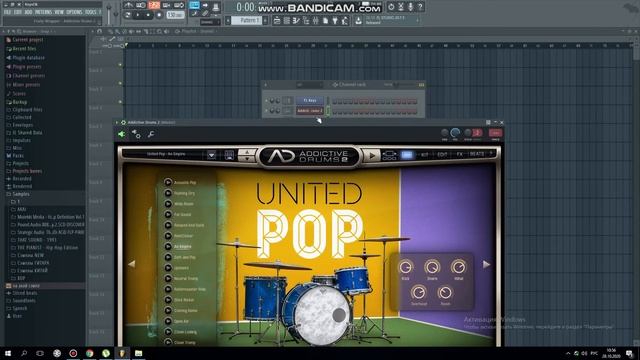Click the Addictive Drums channel button
Viewport: 640px width, 360px height.
pos(310,111)
